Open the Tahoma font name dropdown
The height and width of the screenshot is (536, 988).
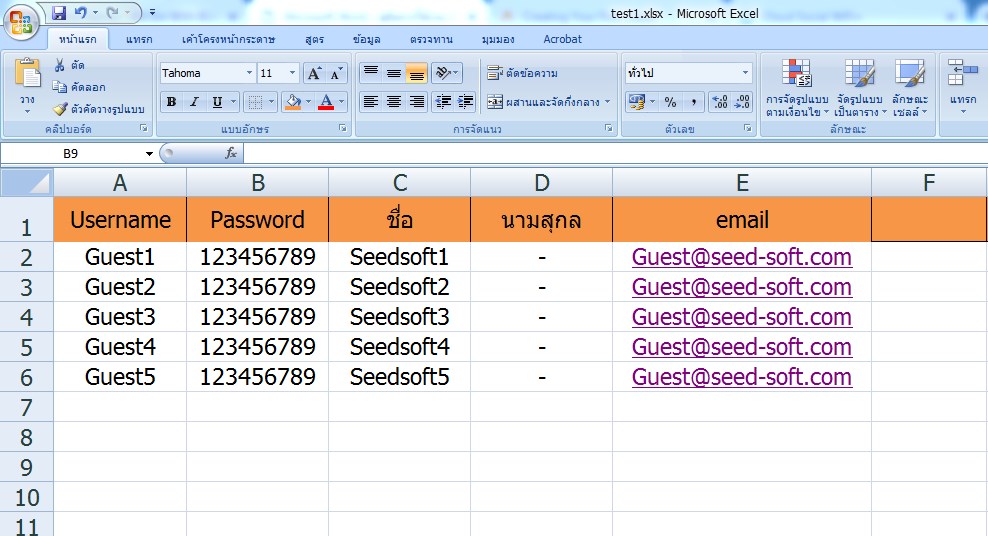tap(249, 73)
